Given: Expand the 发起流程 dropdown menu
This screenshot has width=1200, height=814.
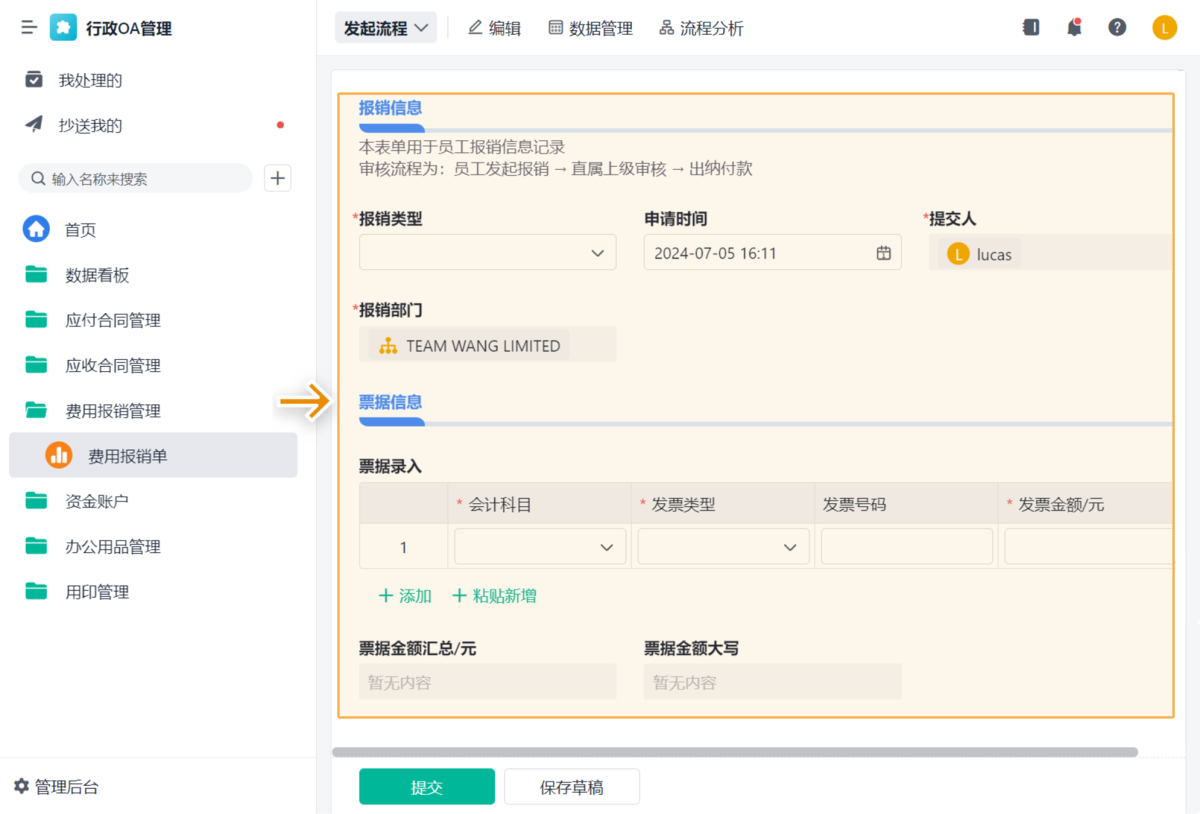Looking at the screenshot, I should [x=386, y=28].
